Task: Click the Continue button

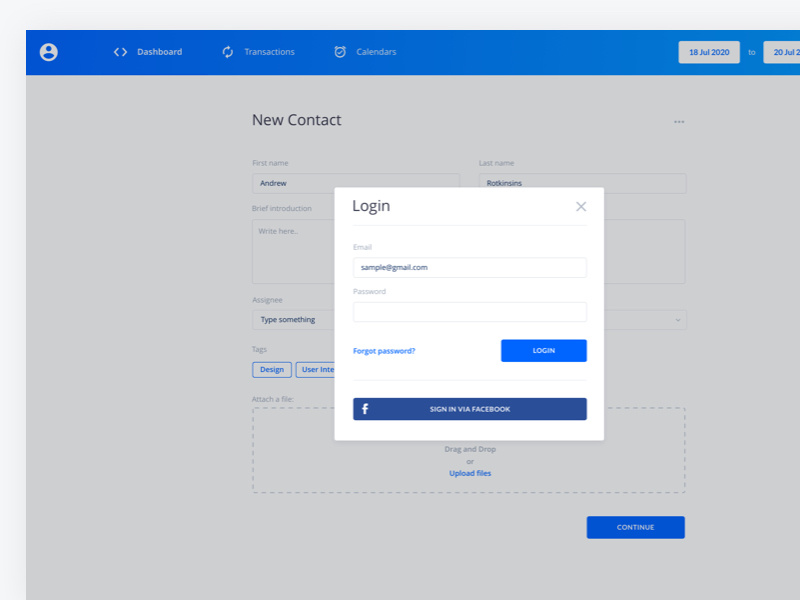Action: [x=635, y=527]
